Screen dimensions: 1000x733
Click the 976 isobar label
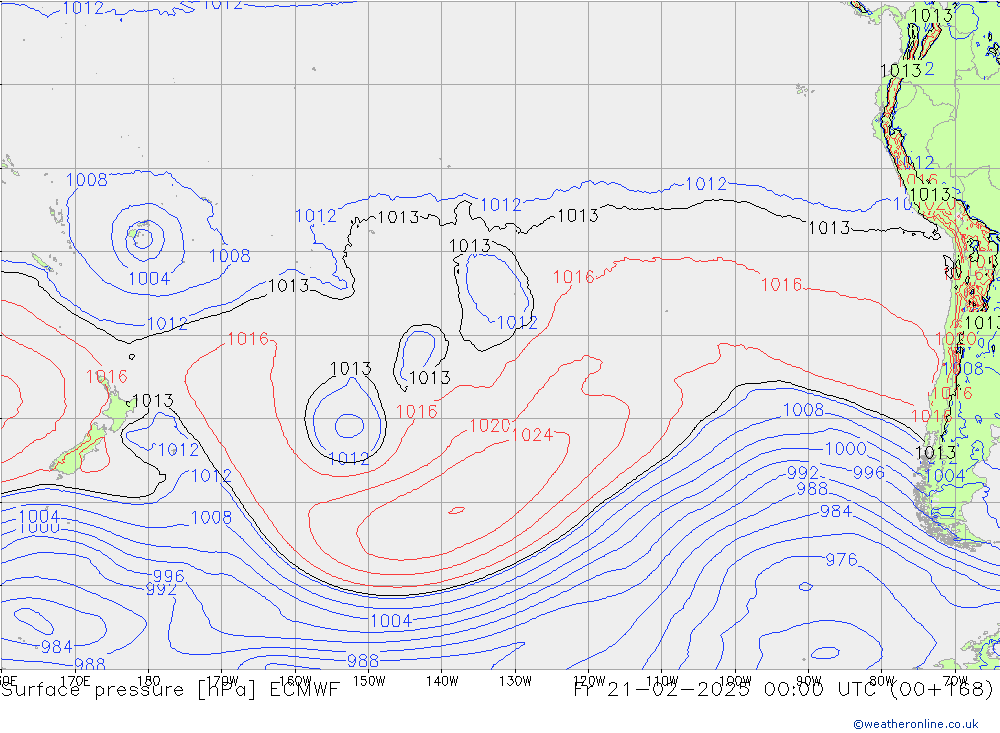[841, 559]
